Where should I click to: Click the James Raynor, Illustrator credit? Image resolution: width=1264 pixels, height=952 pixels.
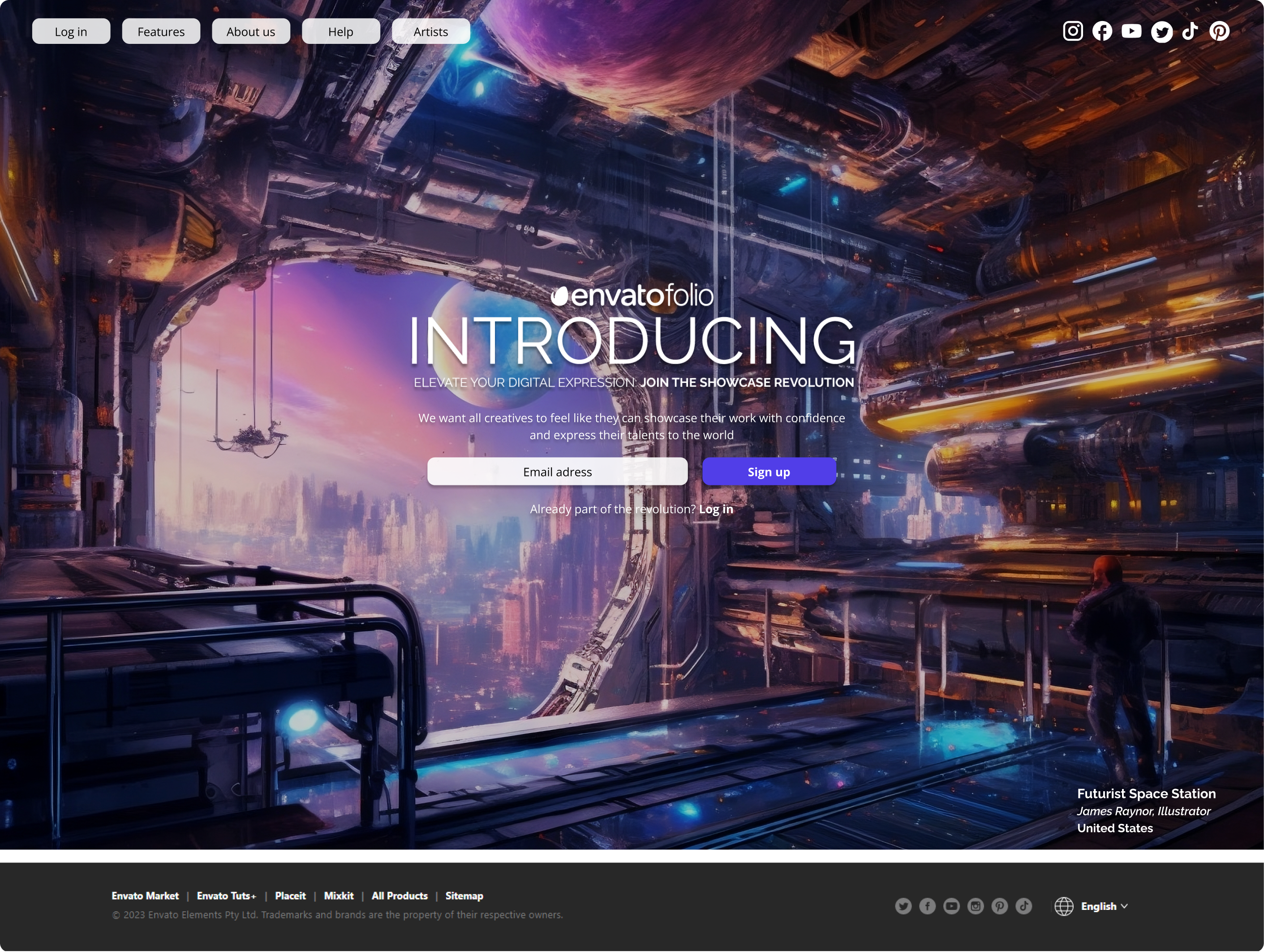[x=1144, y=811]
